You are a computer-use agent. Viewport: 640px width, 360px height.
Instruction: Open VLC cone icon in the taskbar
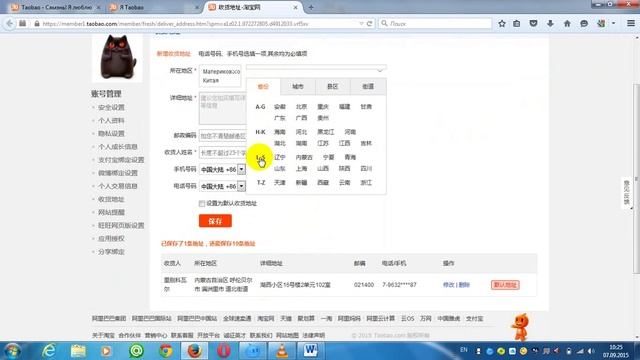coord(282,351)
